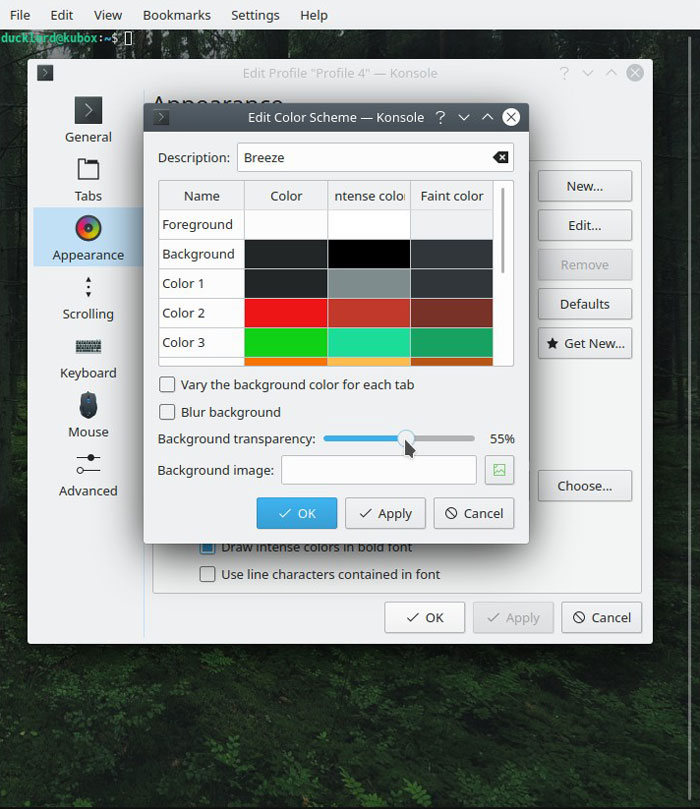This screenshot has height=809, width=700.
Task: Select the Tabs page icon
Action: point(88,170)
